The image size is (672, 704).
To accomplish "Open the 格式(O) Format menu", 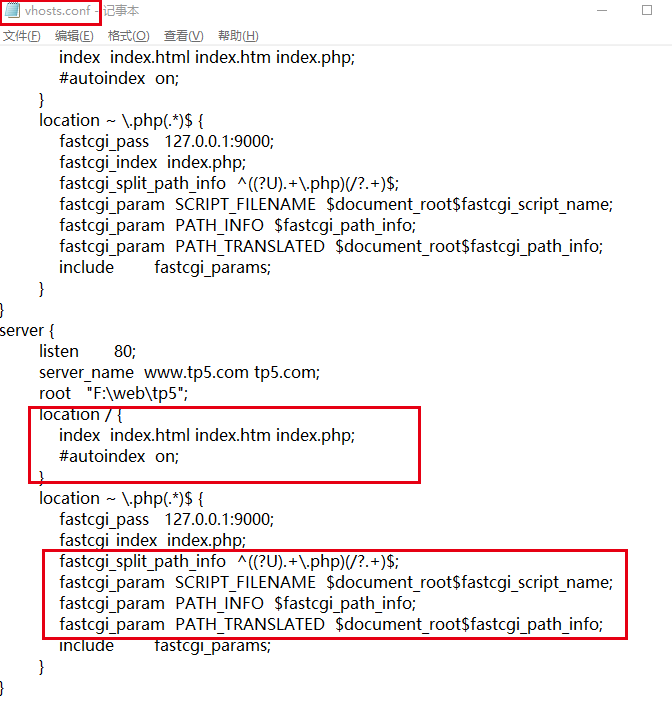I will tap(128, 35).
